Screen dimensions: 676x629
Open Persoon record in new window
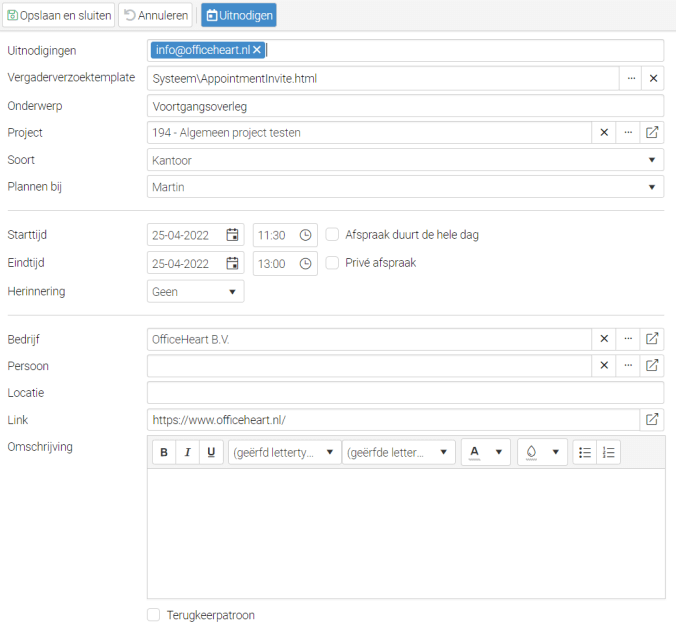coord(652,366)
